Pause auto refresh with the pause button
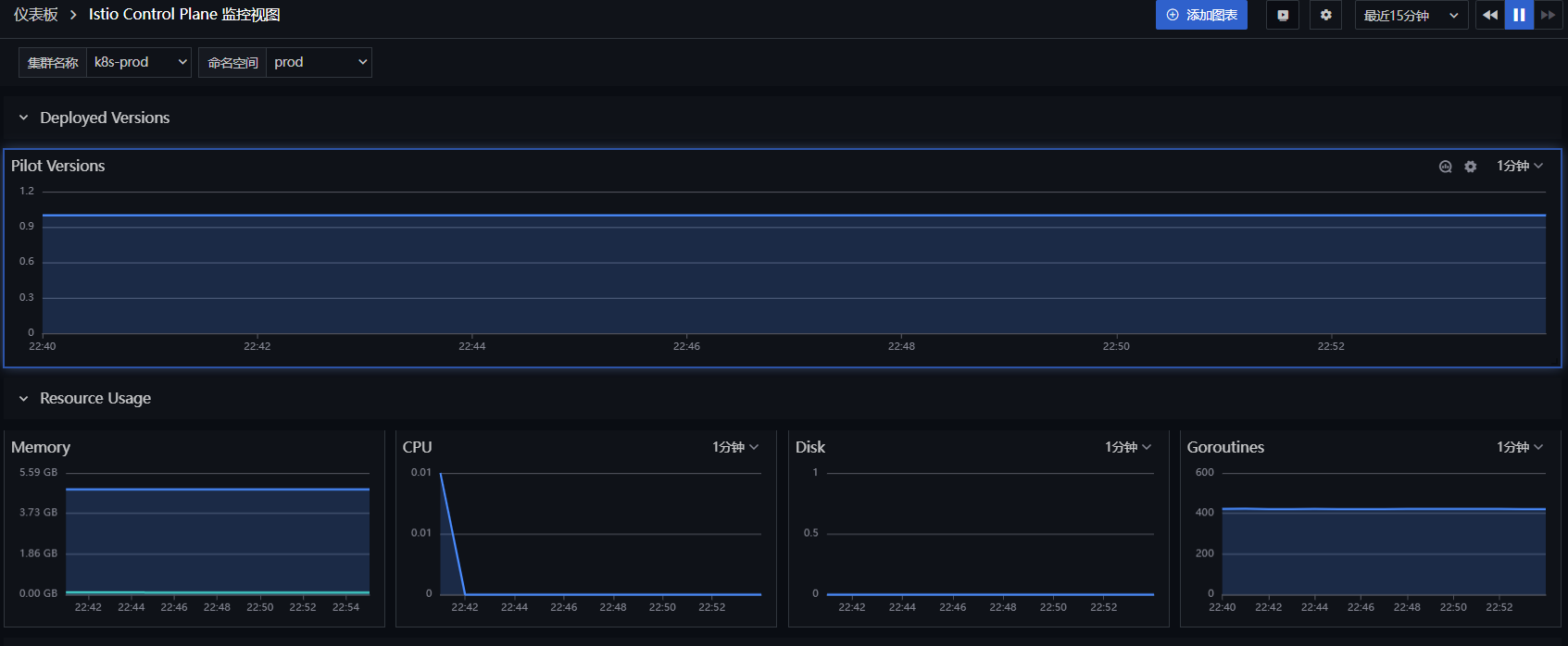The width and height of the screenshot is (1568, 646). [x=1519, y=15]
